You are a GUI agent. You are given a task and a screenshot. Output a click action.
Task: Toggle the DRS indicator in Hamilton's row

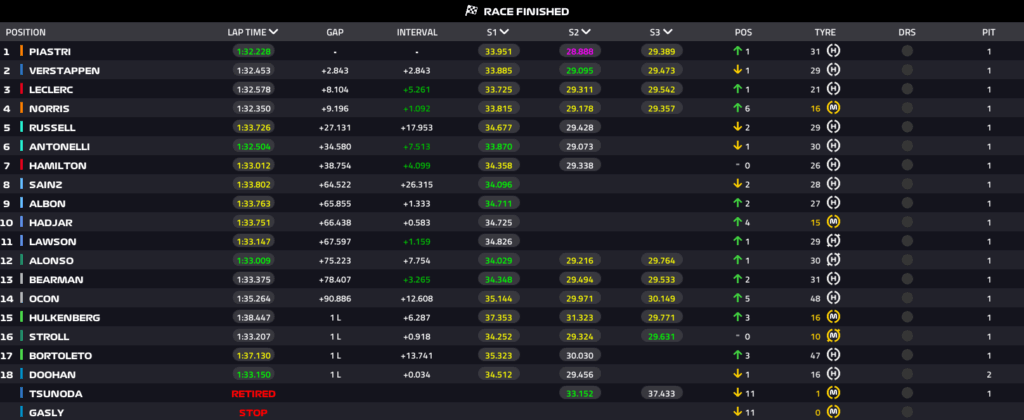pos(907,165)
